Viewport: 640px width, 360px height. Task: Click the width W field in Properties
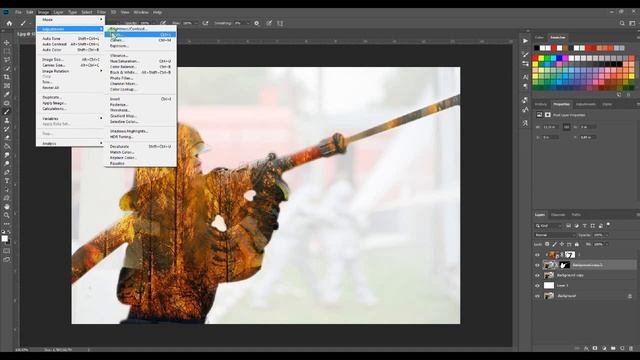(550, 127)
